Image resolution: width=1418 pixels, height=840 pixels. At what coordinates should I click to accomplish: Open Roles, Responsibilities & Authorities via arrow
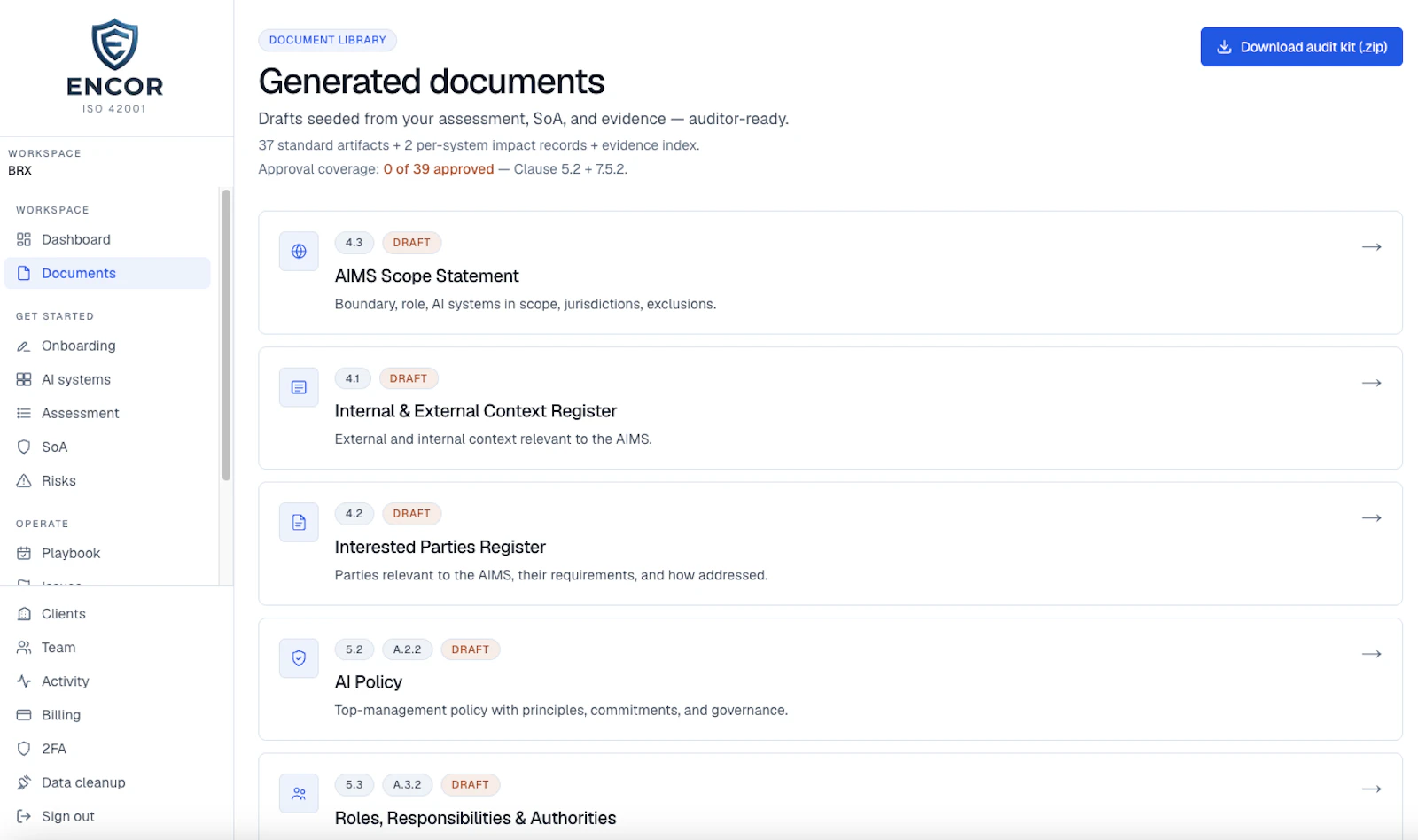1371,789
